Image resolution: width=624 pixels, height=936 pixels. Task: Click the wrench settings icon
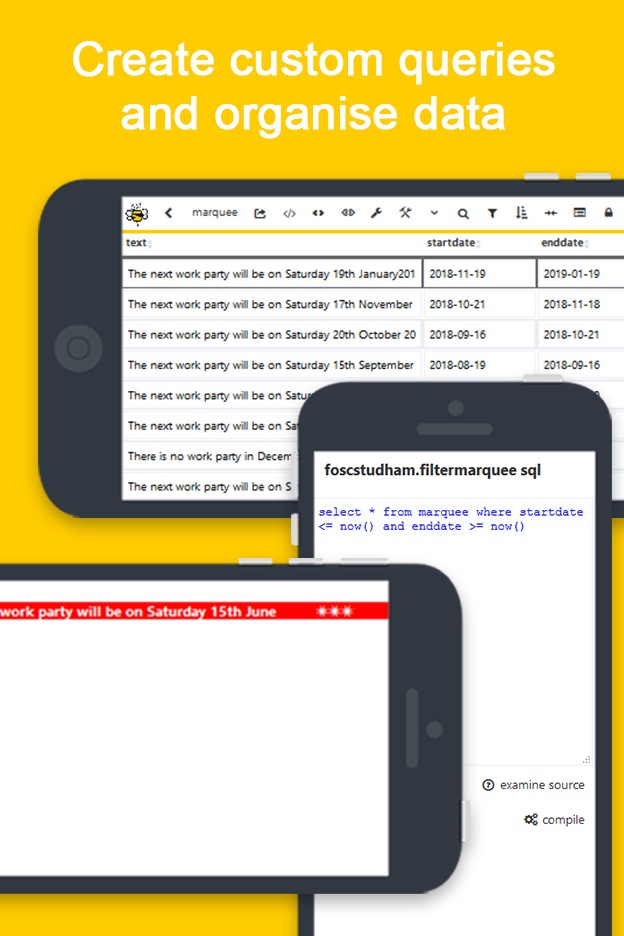376,213
